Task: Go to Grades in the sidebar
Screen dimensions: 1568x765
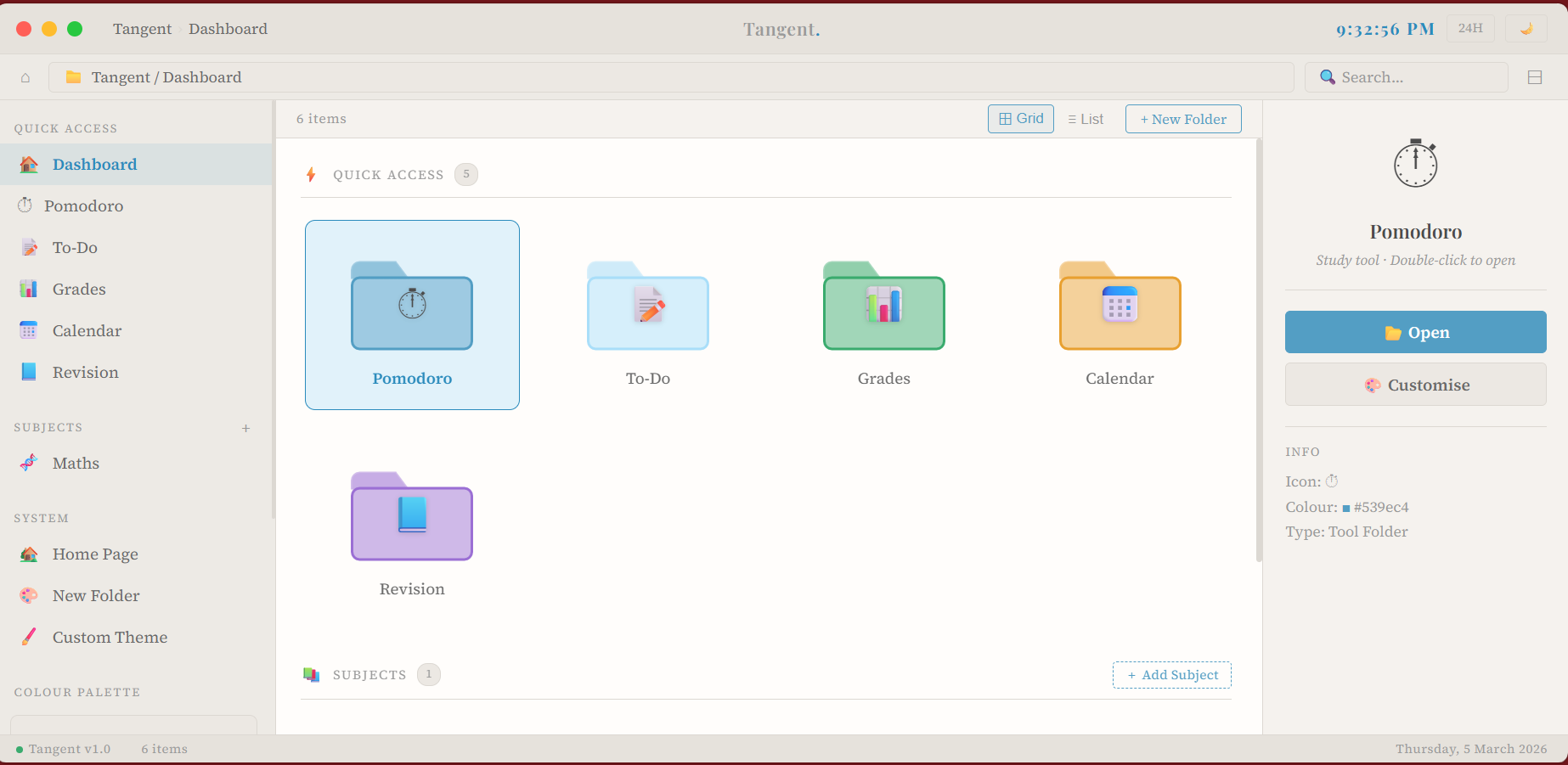Action: tap(136, 290)
